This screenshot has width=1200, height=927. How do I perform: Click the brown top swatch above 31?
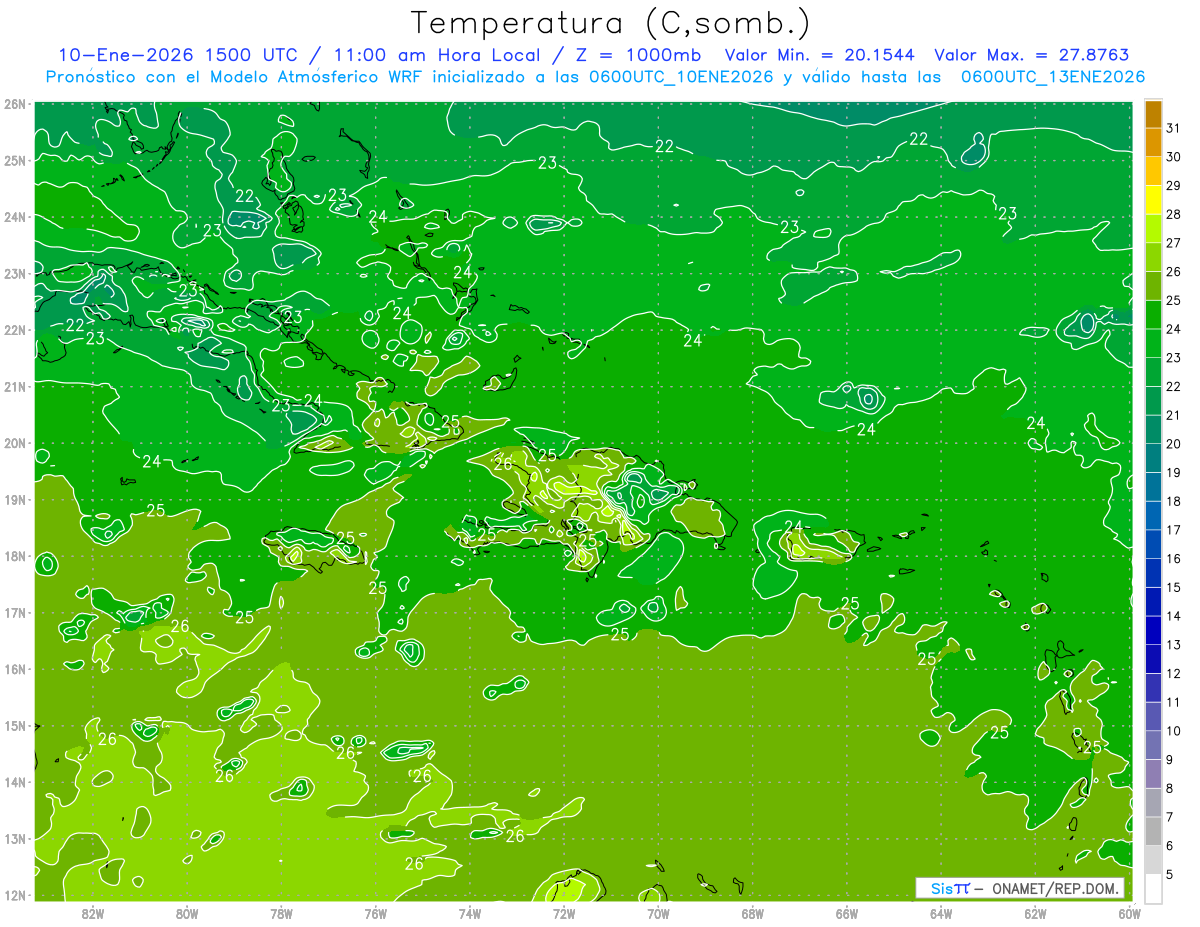[x=1153, y=115]
